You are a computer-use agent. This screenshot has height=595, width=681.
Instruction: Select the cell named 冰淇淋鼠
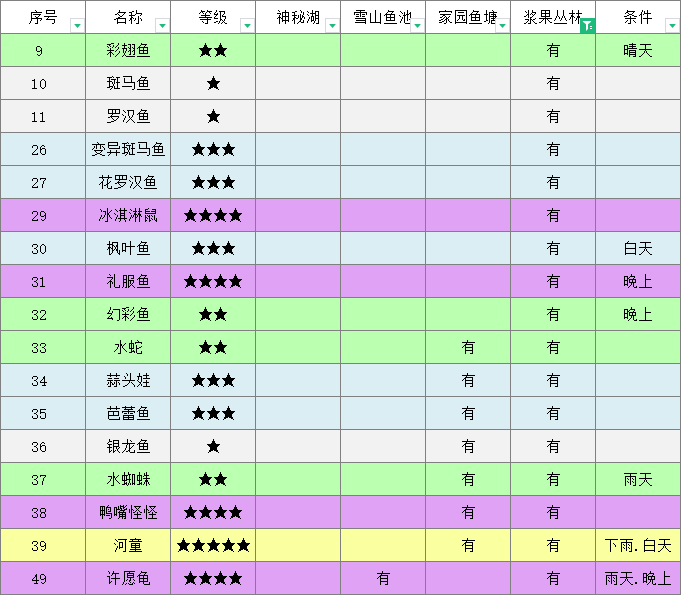click(128, 215)
